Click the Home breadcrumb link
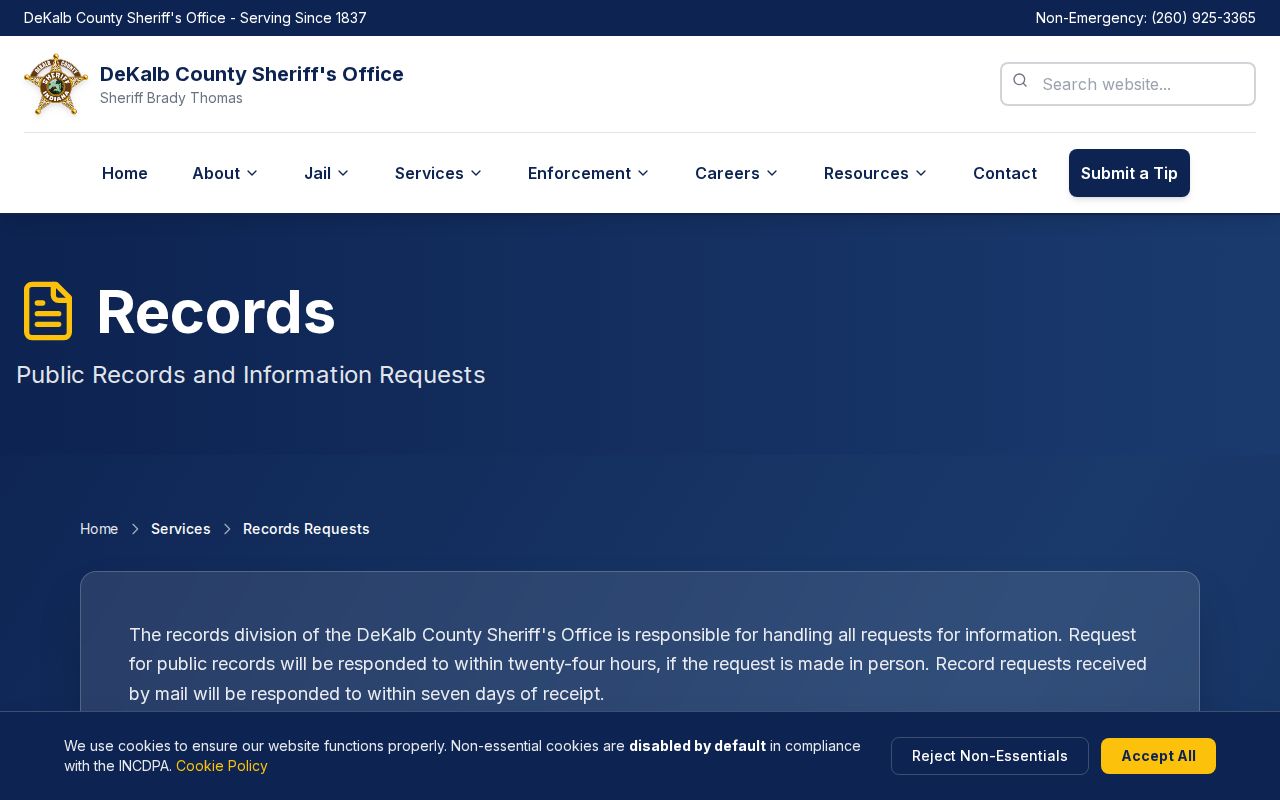The height and width of the screenshot is (800, 1280). point(99,529)
